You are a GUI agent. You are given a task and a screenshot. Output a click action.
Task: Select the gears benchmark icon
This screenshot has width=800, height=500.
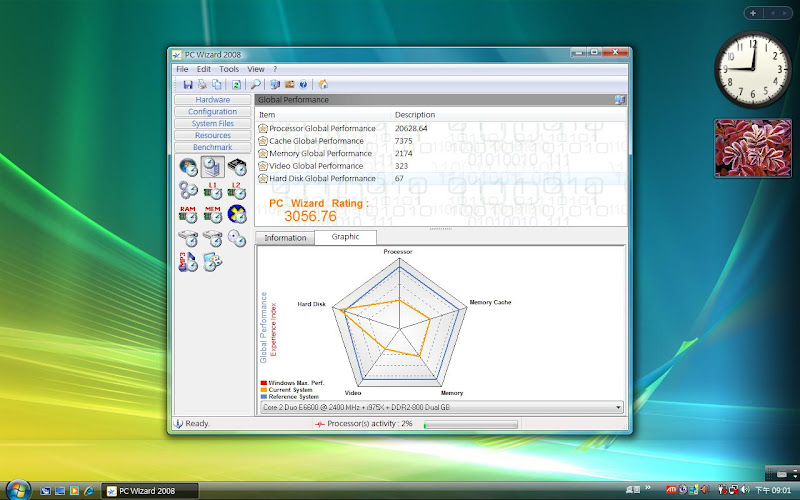(x=188, y=190)
